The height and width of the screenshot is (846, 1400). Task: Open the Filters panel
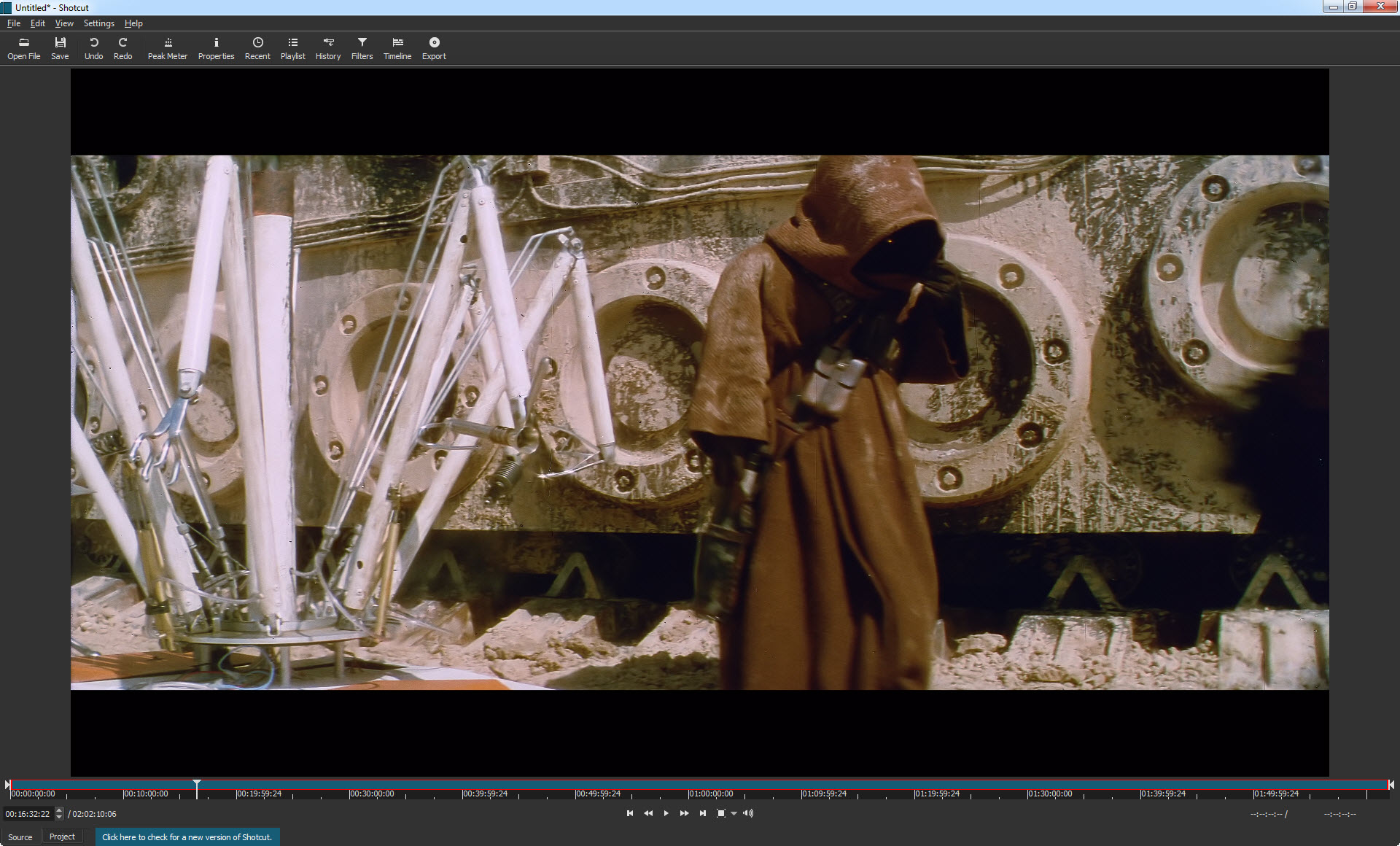tap(362, 48)
